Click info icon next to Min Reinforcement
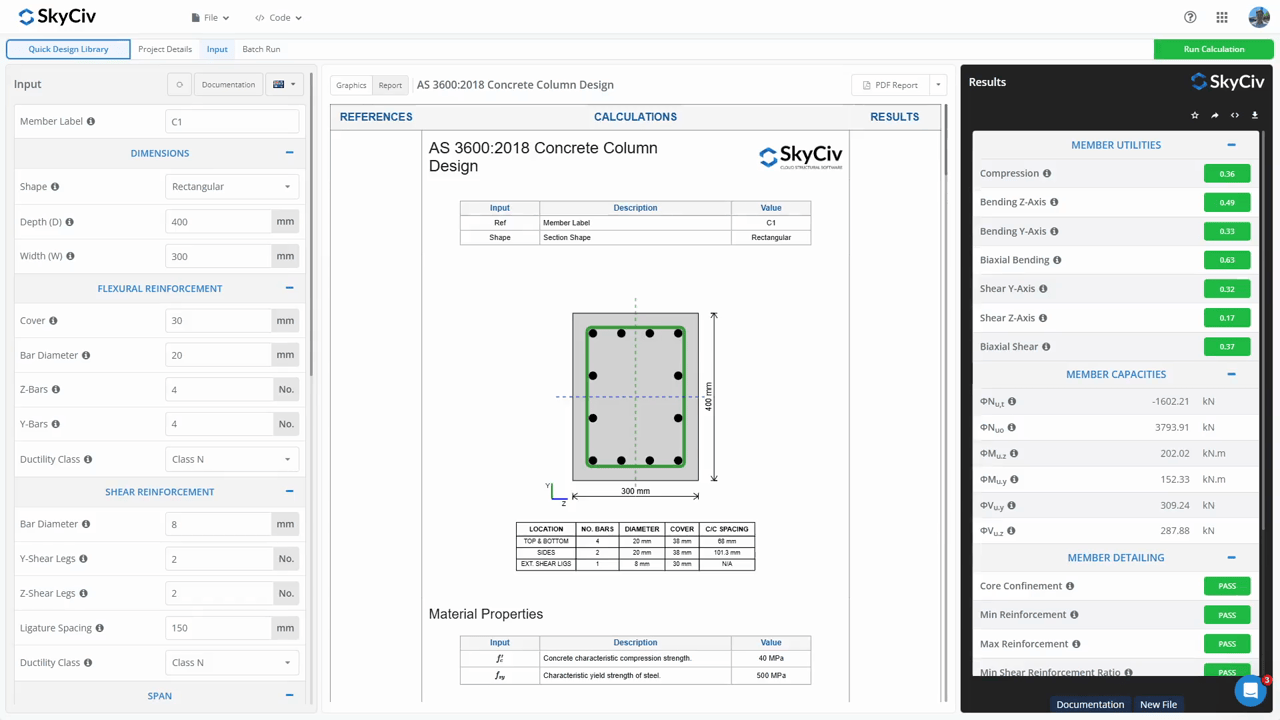This screenshot has width=1280, height=720. pos(1075,615)
